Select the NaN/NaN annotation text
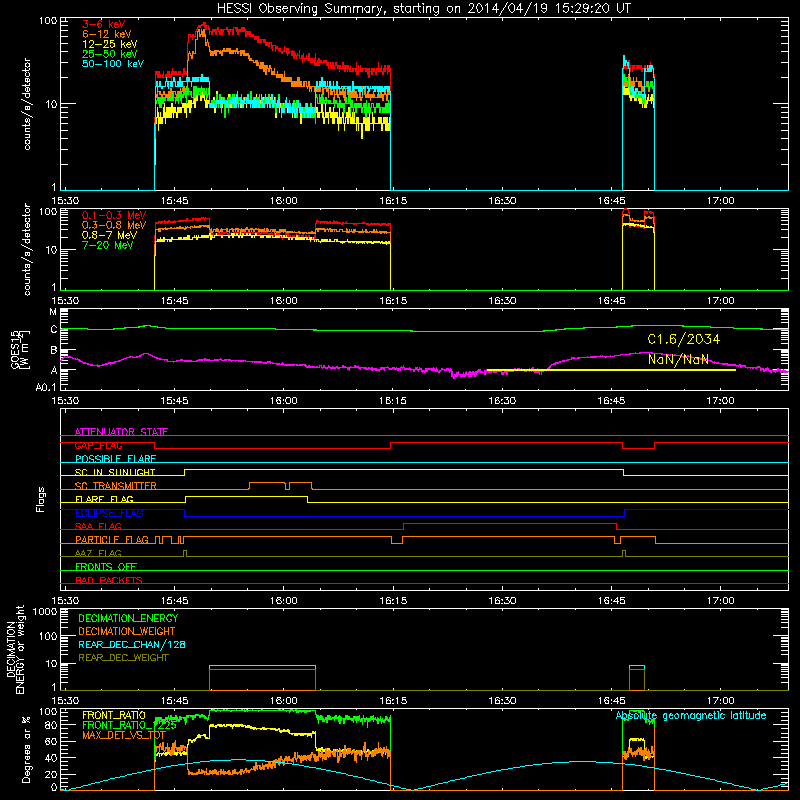Image resolution: width=800 pixels, height=800 pixels. click(678, 359)
